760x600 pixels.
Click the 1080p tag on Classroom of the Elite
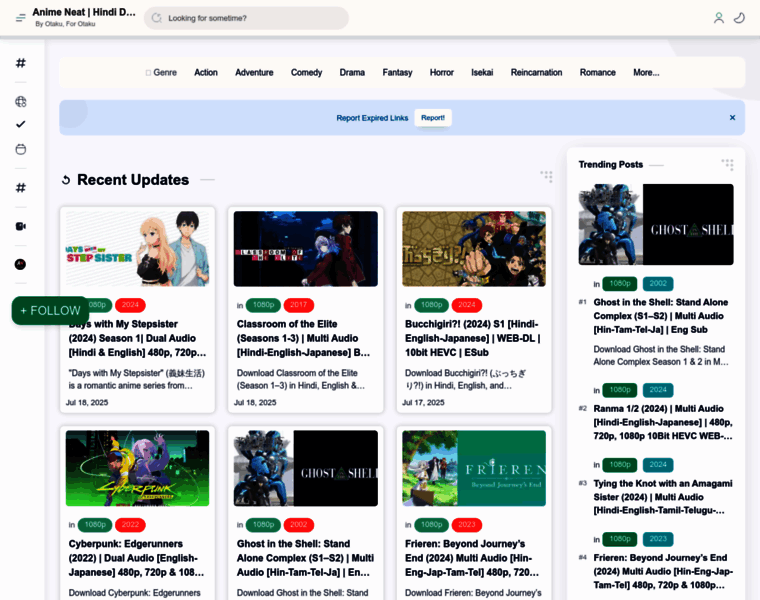tap(263, 305)
